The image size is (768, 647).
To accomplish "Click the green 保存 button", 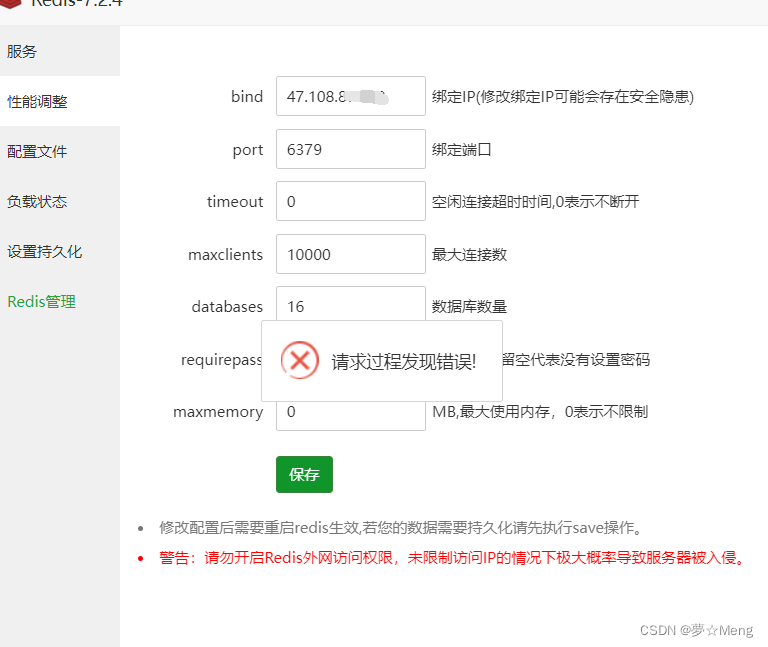I will pos(304,474).
